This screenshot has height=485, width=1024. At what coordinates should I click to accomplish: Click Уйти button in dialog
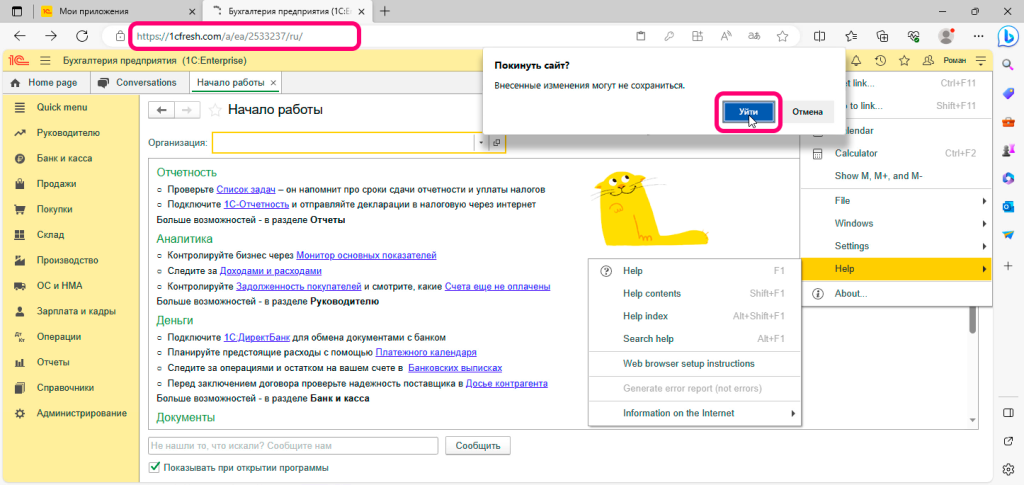coord(748,112)
